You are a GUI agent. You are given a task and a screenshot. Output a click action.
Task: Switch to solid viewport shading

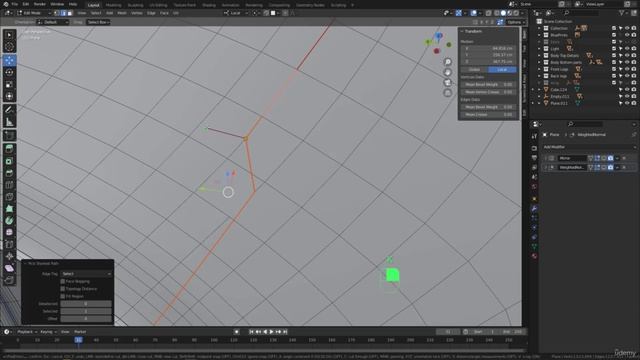[x=503, y=13]
